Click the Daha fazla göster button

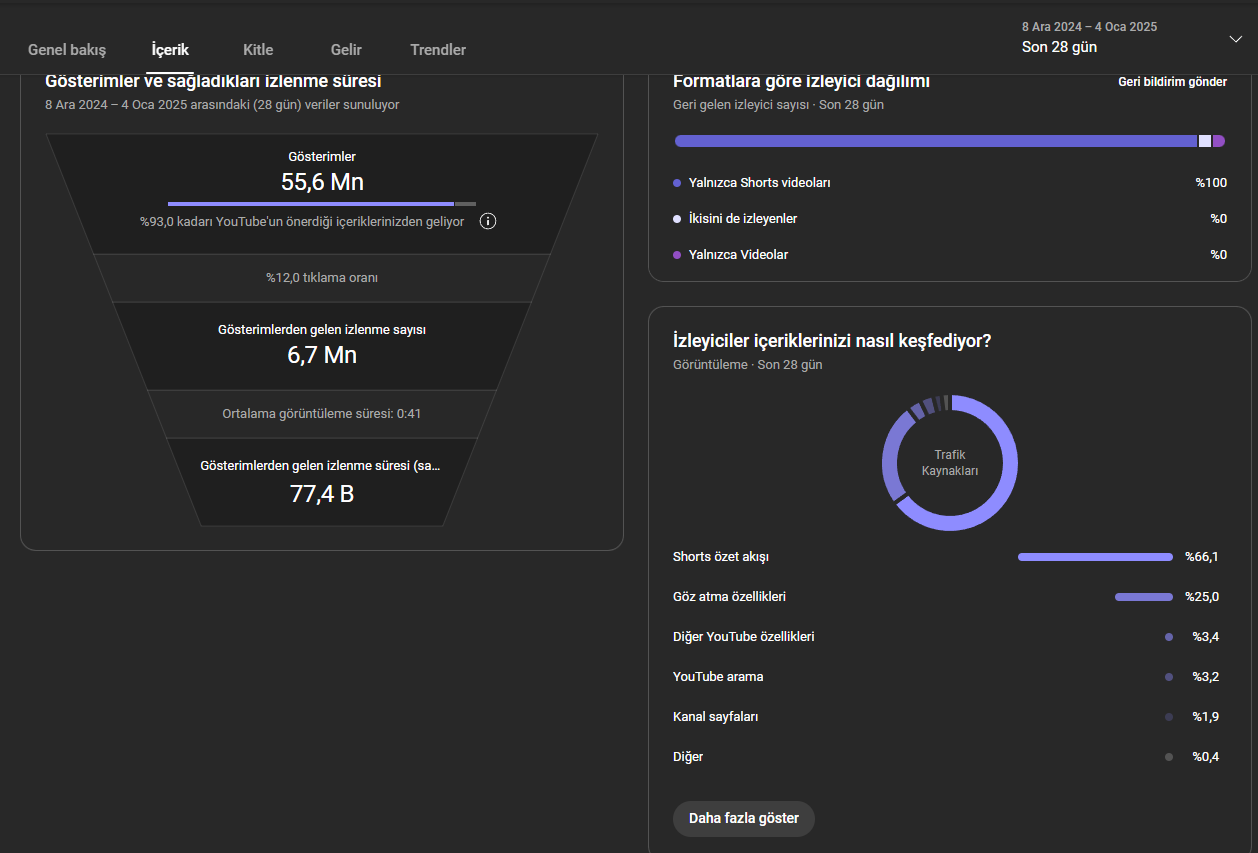coord(744,818)
